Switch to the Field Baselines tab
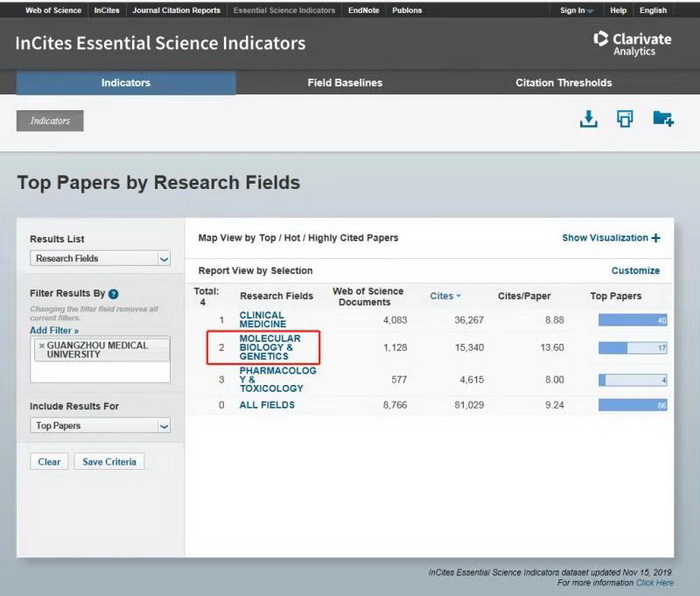Image resolution: width=700 pixels, height=596 pixels. pyautogui.click(x=344, y=83)
